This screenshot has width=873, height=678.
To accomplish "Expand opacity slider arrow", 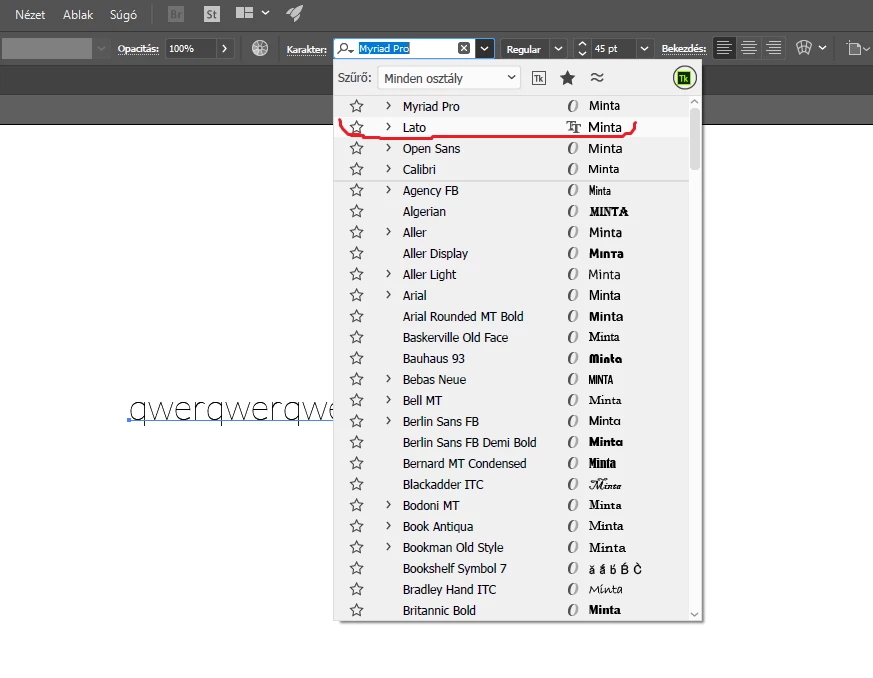I will click(224, 48).
